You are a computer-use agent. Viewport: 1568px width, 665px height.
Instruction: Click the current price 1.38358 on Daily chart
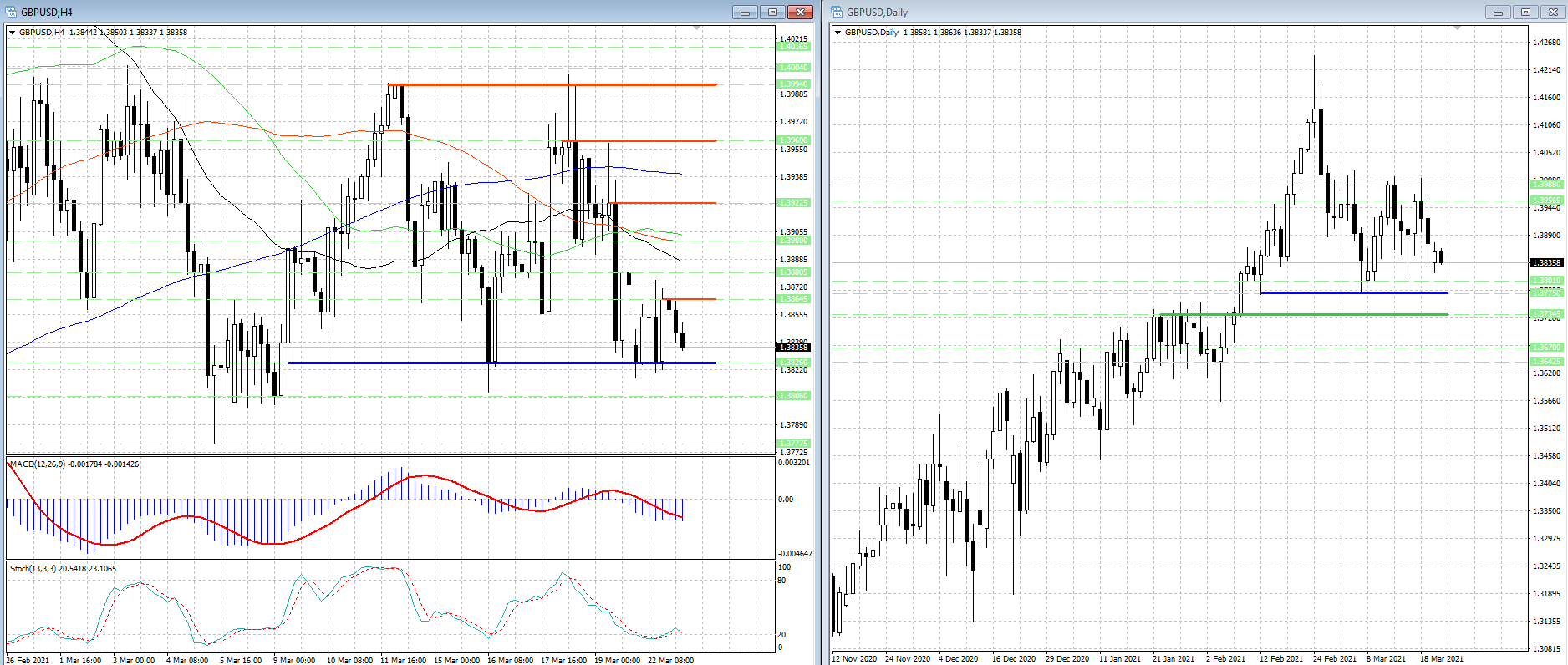(x=1546, y=263)
